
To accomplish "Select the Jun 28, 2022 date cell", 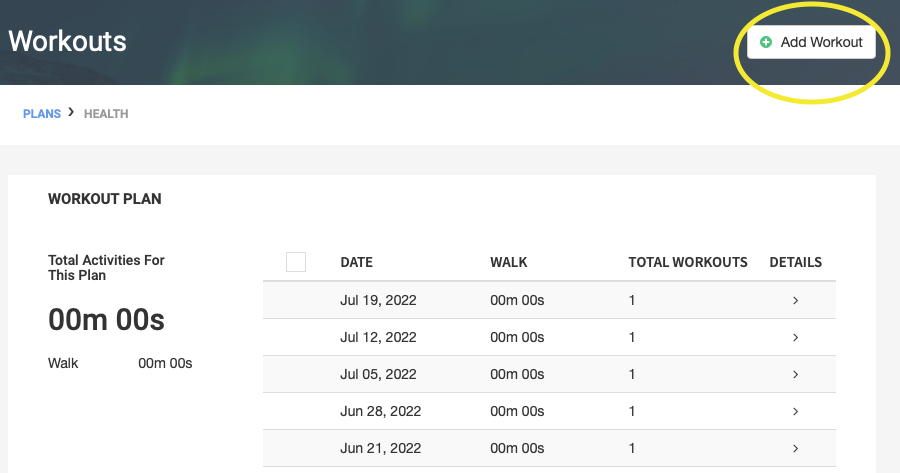I will (381, 412).
